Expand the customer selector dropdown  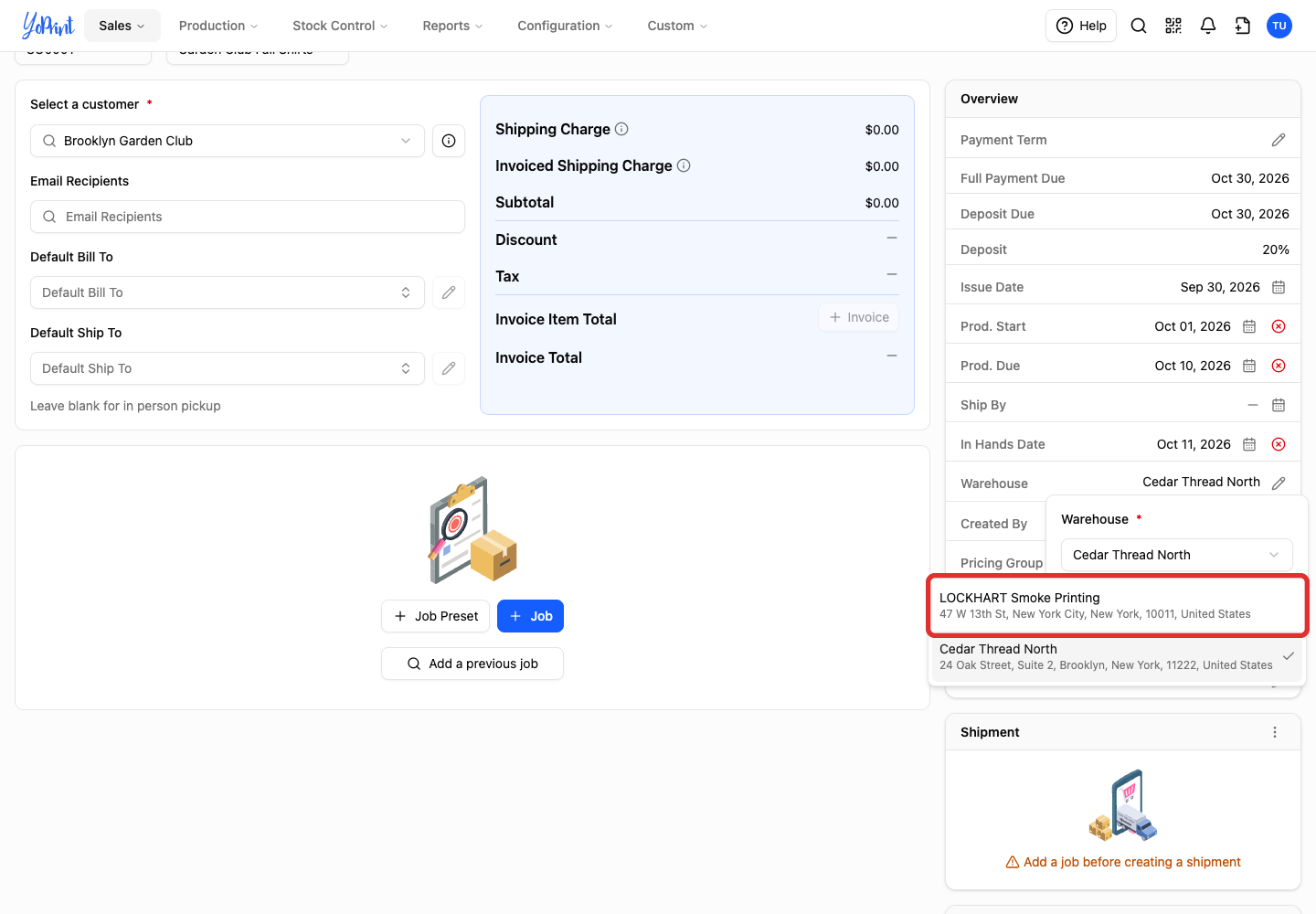tap(228, 141)
